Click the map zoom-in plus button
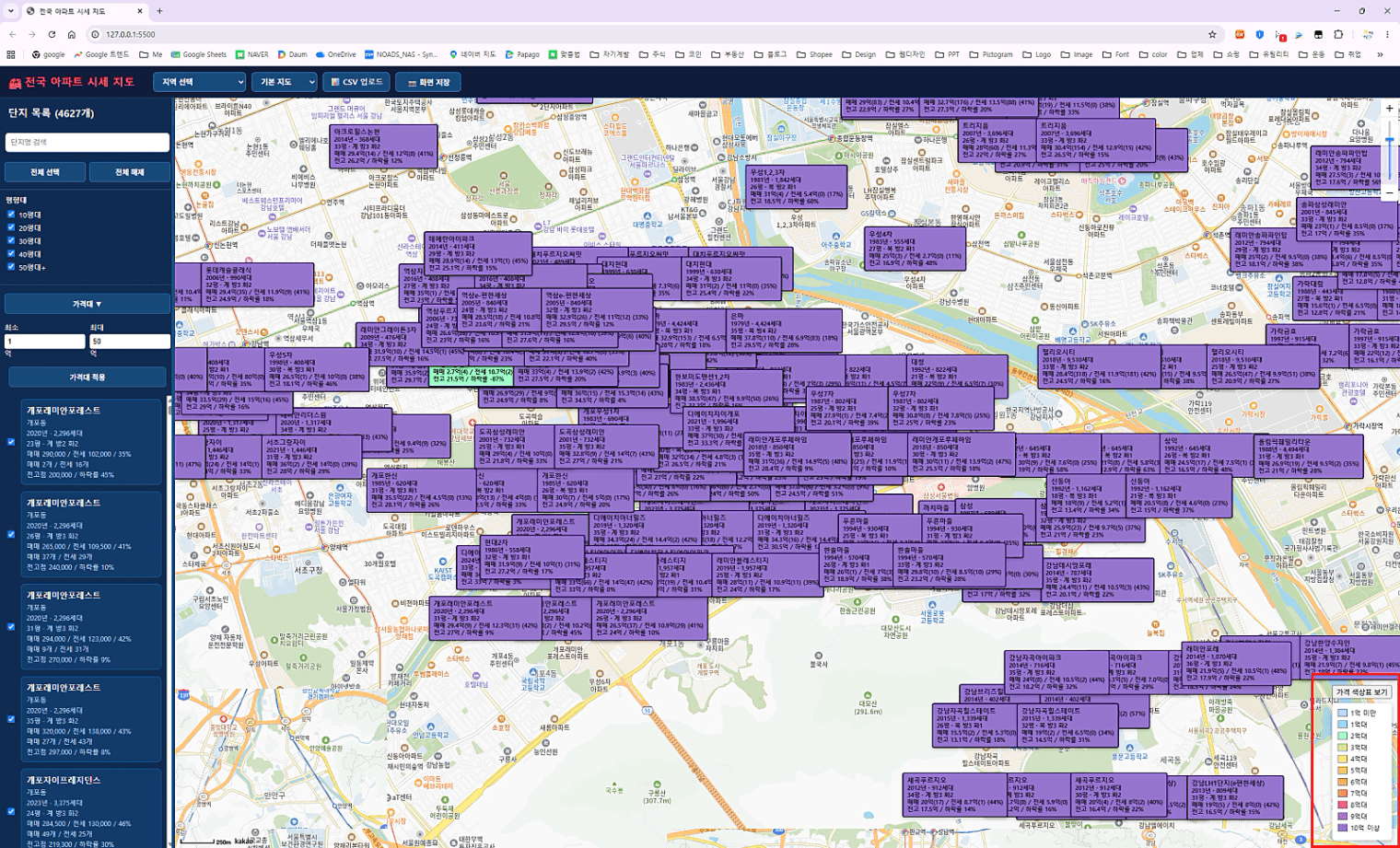 coord(1389,109)
